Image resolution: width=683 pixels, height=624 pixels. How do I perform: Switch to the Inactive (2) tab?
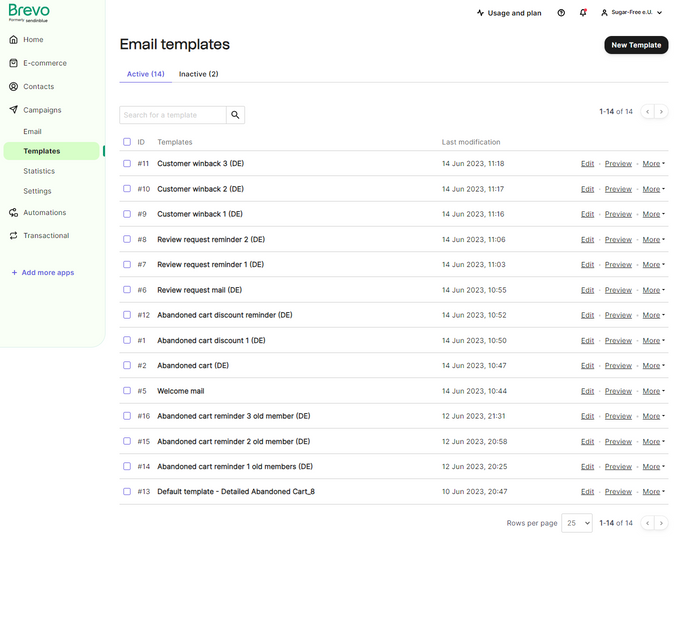(x=198, y=74)
